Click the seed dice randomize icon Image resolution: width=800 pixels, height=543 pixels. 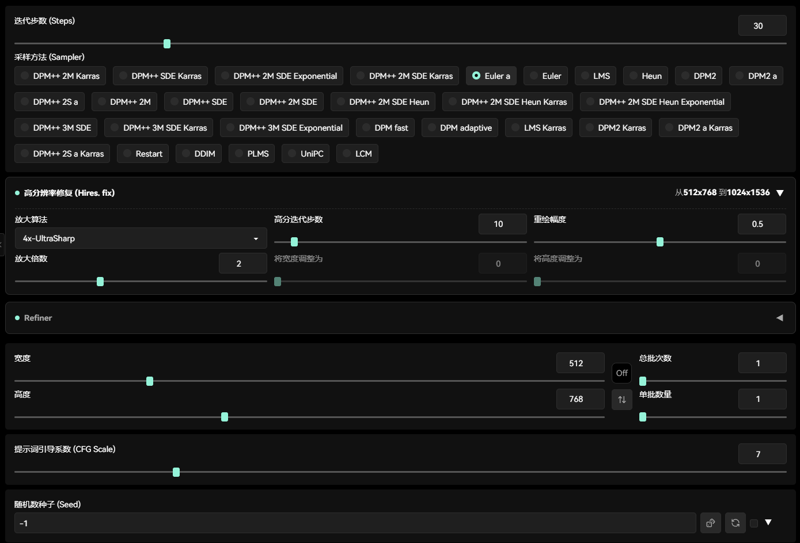(710, 523)
